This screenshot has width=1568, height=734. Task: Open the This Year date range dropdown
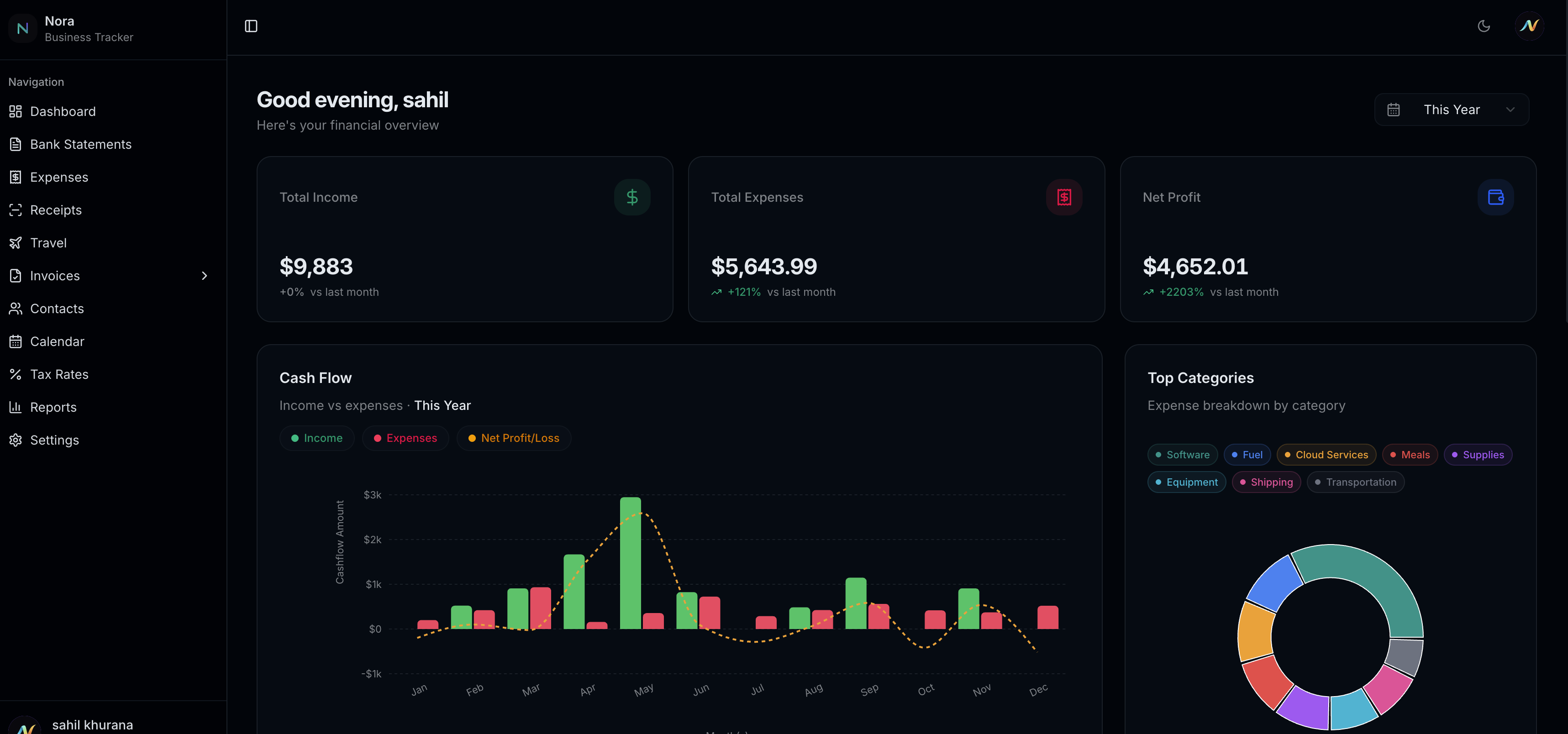tap(1452, 110)
